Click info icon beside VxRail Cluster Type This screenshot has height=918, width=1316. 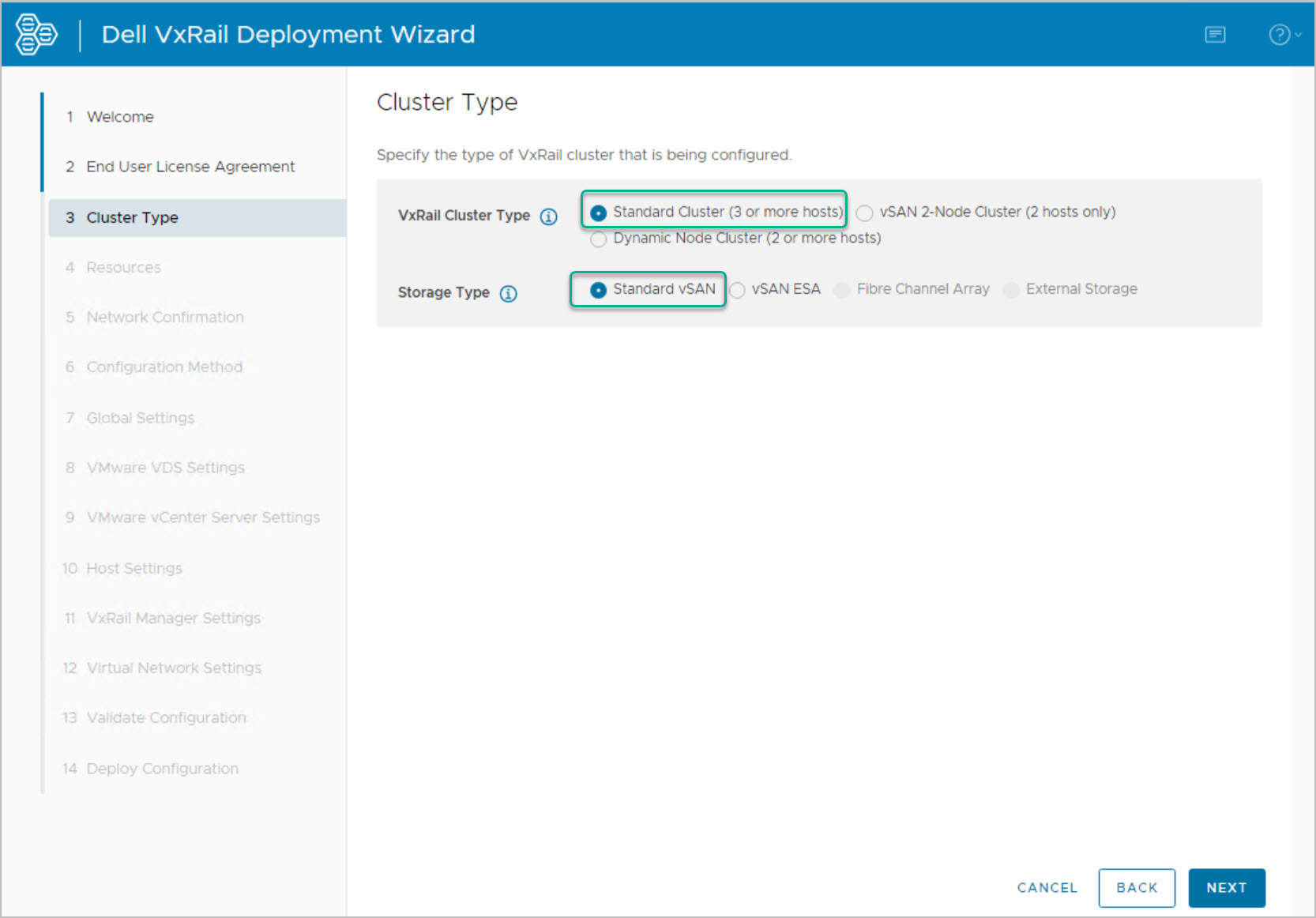pyautogui.click(x=548, y=216)
